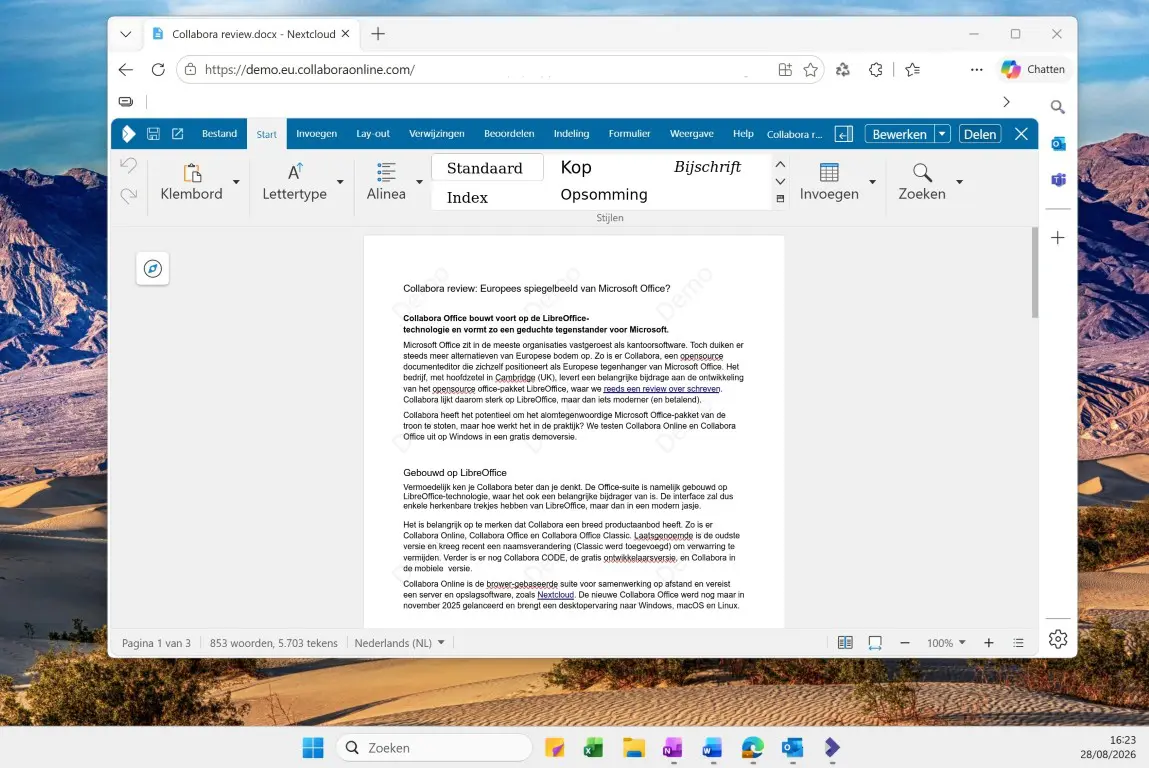Zoom in with the plus button
The image size is (1149, 768).
[x=989, y=643]
